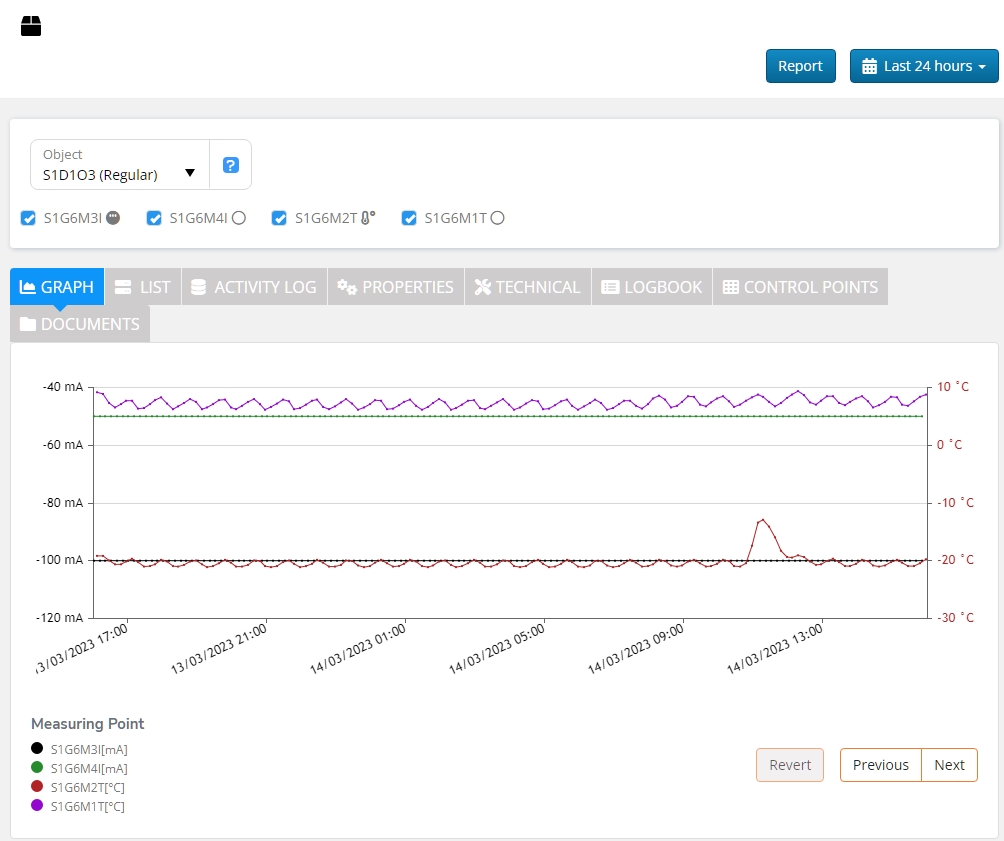Uncheck the S1G6M3I checkbox
The width and height of the screenshot is (1004, 841).
[x=28, y=218]
